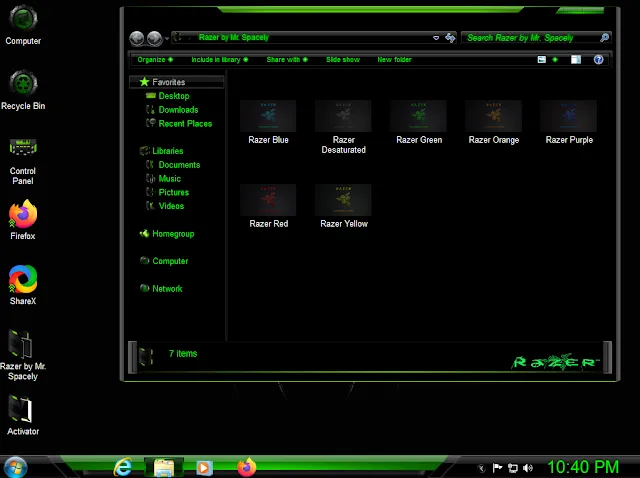Launch the ShareX desktop shortcut
The width and height of the screenshot is (640, 478).
tap(23, 285)
